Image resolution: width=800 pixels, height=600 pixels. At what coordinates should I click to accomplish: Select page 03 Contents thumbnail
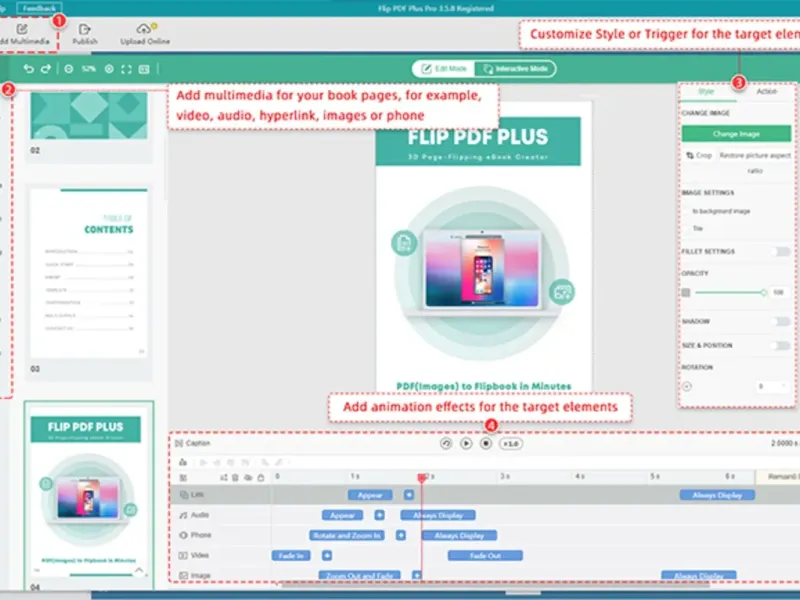(x=89, y=273)
